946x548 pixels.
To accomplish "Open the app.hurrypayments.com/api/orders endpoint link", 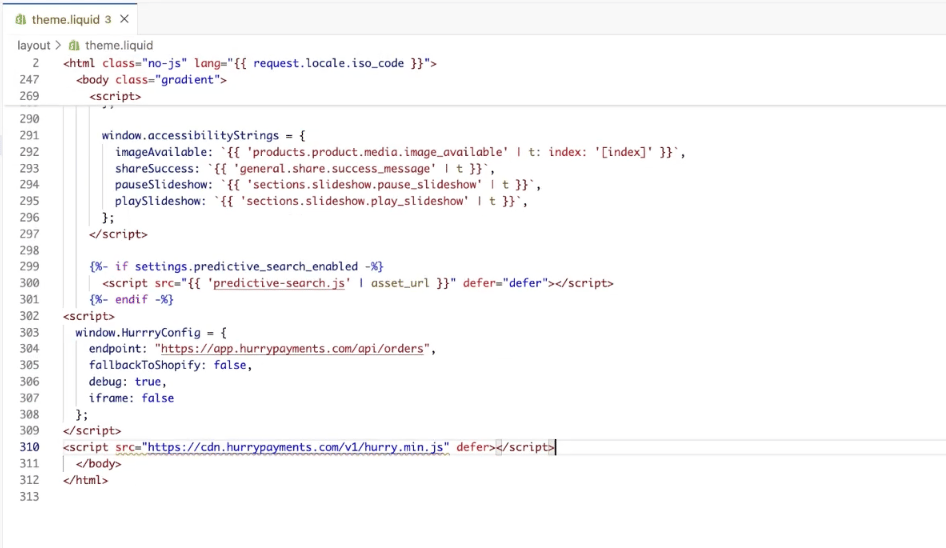I will [x=292, y=349].
